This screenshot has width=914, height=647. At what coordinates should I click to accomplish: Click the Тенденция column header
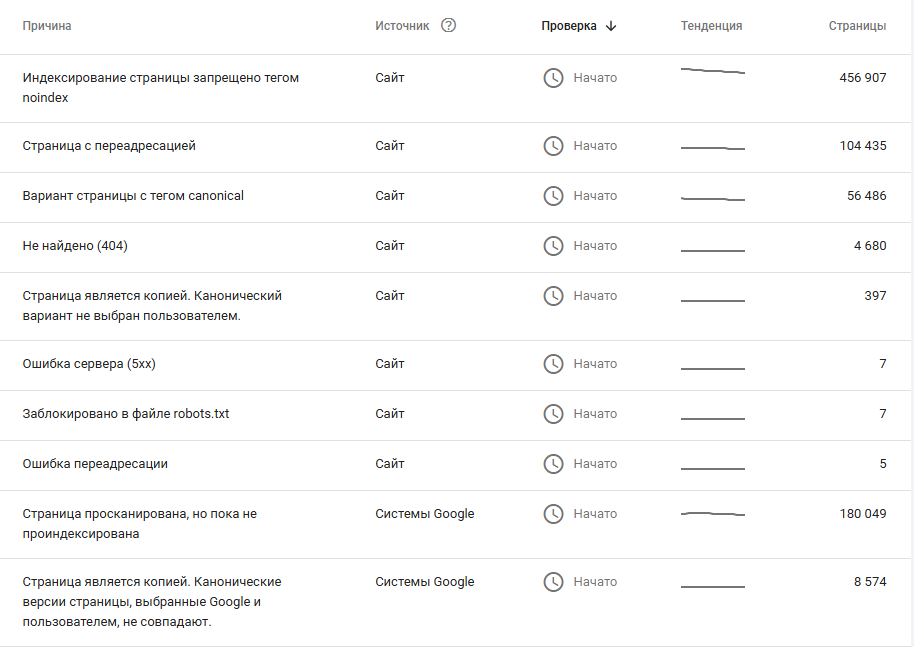click(711, 26)
